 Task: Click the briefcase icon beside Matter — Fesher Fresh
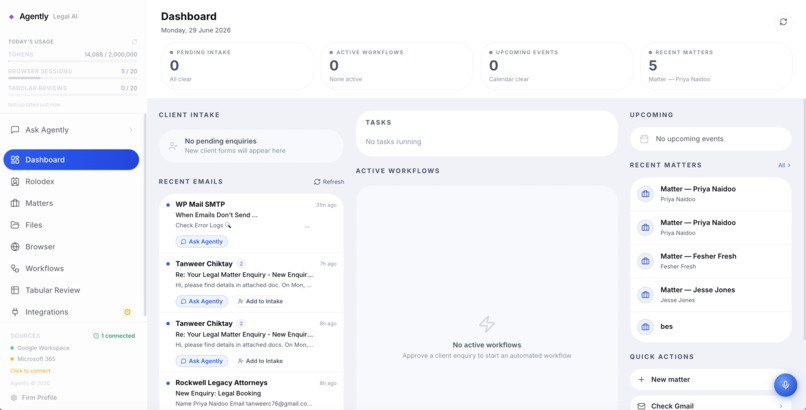coord(645,261)
